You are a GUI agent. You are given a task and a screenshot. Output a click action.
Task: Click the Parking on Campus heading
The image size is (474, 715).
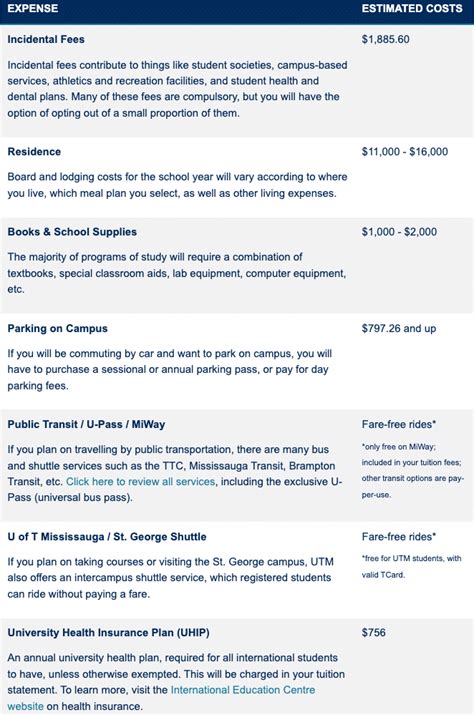pos(57,328)
